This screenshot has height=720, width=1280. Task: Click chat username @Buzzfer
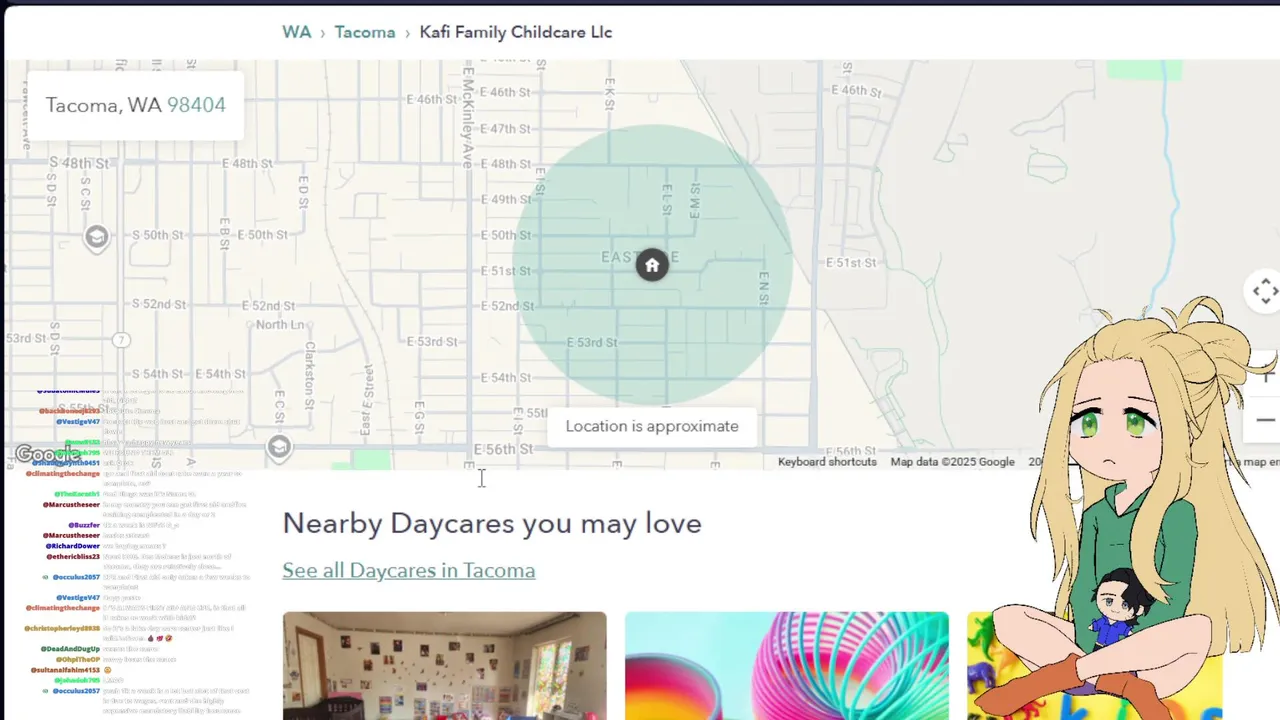pyautogui.click(x=84, y=525)
